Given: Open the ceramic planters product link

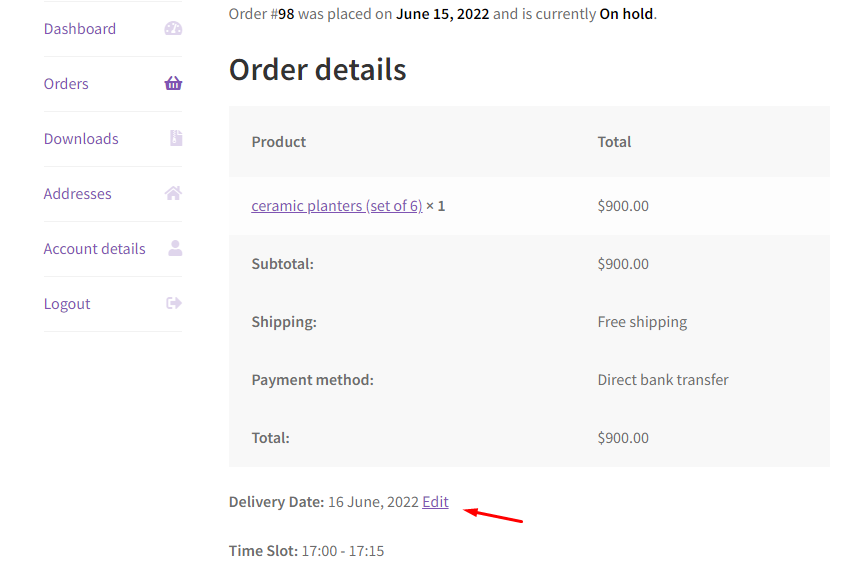Looking at the screenshot, I should click(336, 206).
